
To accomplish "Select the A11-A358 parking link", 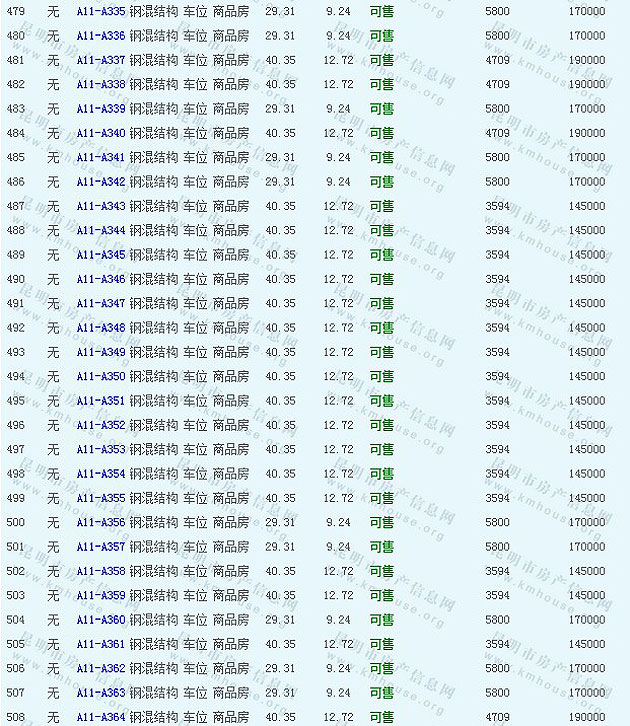I will point(101,571).
